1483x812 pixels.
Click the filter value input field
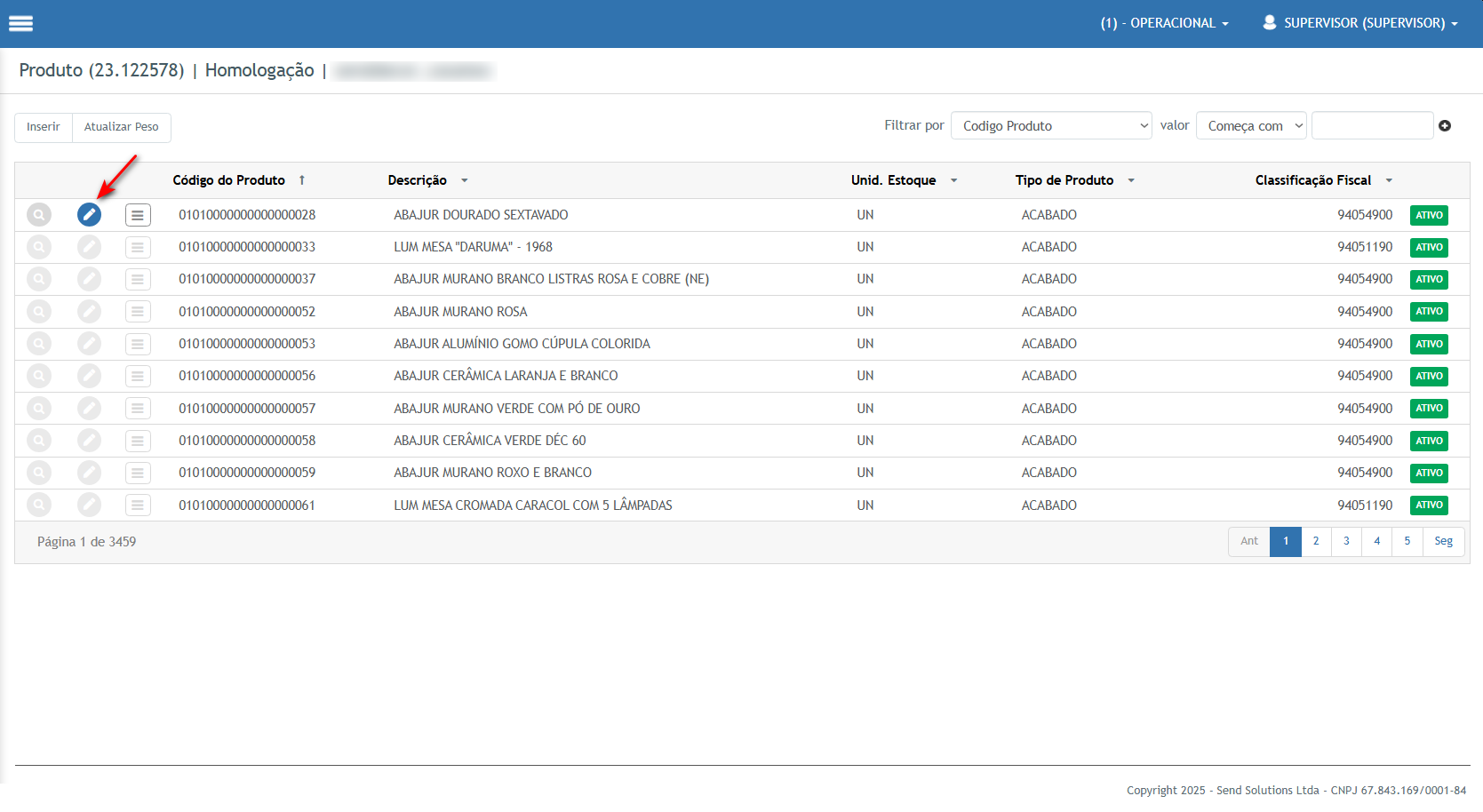click(1372, 126)
